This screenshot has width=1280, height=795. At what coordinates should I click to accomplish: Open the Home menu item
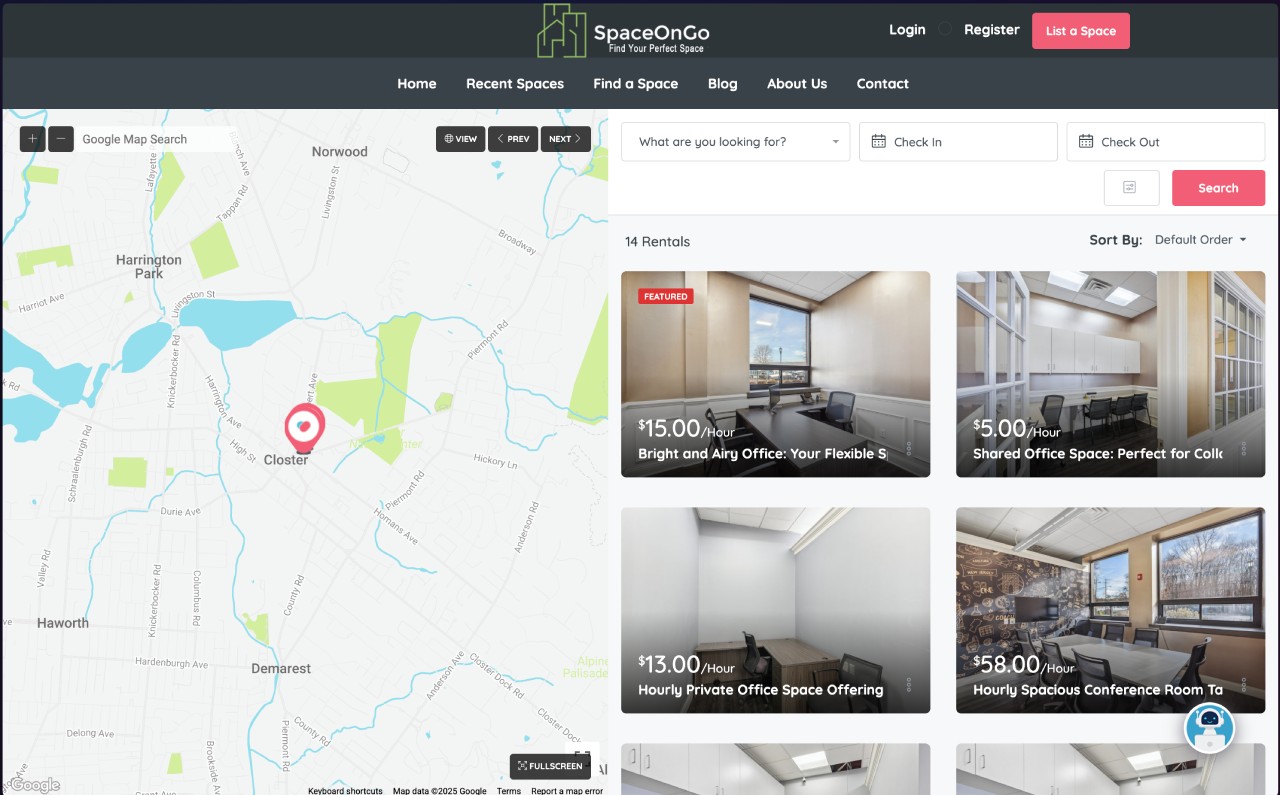(x=417, y=84)
